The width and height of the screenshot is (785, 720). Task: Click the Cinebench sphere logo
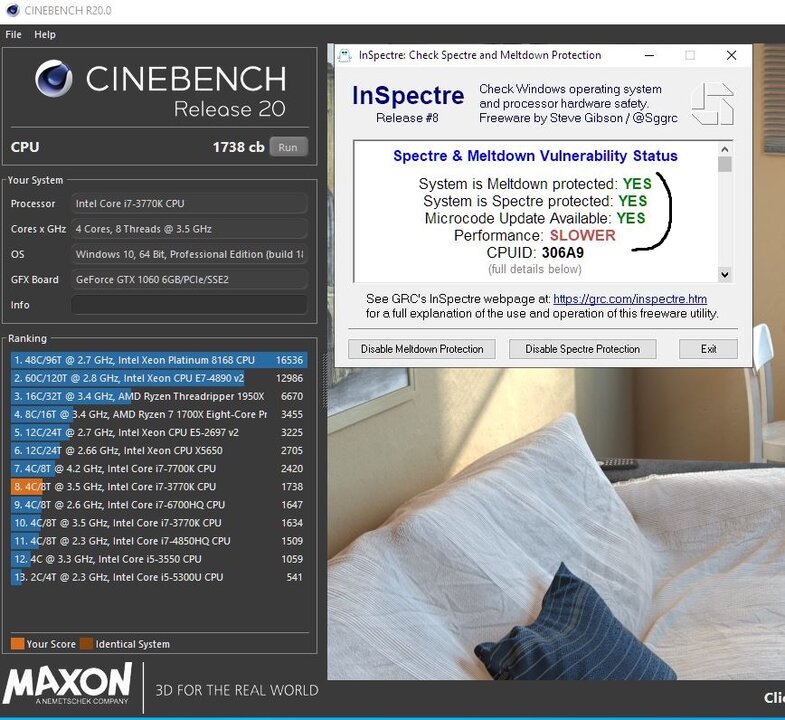(x=54, y=78)
